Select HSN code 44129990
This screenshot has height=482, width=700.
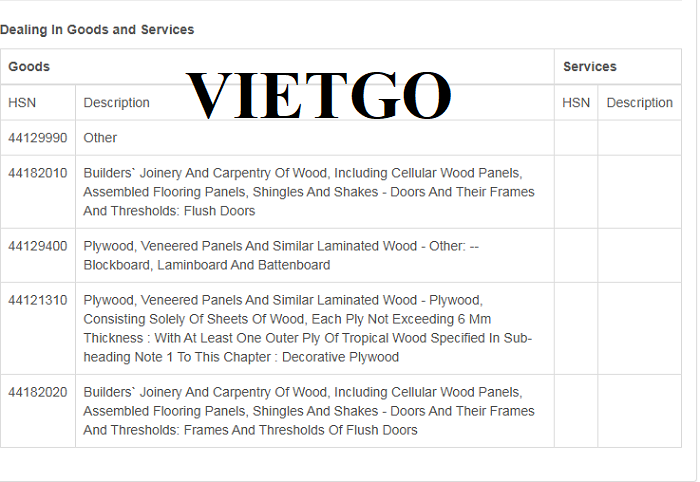pos(38,138)
